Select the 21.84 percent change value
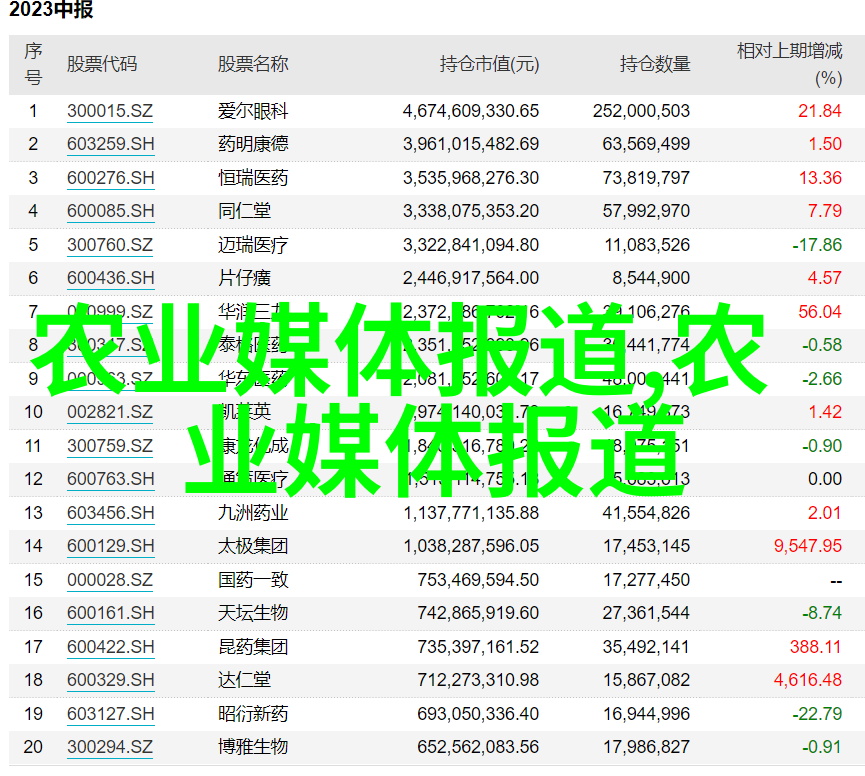The height and width of the screenshot is (776, 865). click(820, 111)
